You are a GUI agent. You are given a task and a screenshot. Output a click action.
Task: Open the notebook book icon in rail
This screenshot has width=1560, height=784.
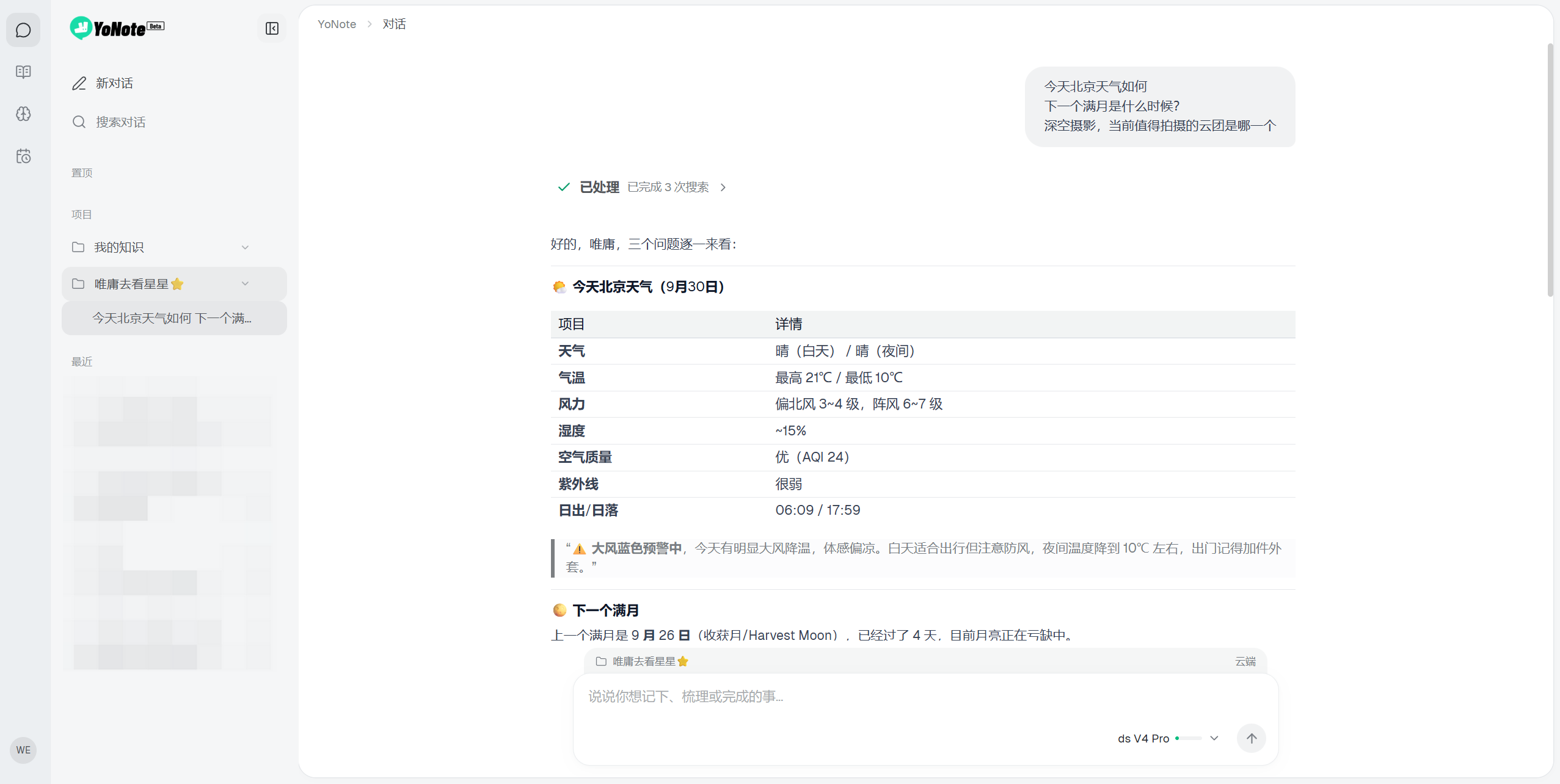click(23, 72)
